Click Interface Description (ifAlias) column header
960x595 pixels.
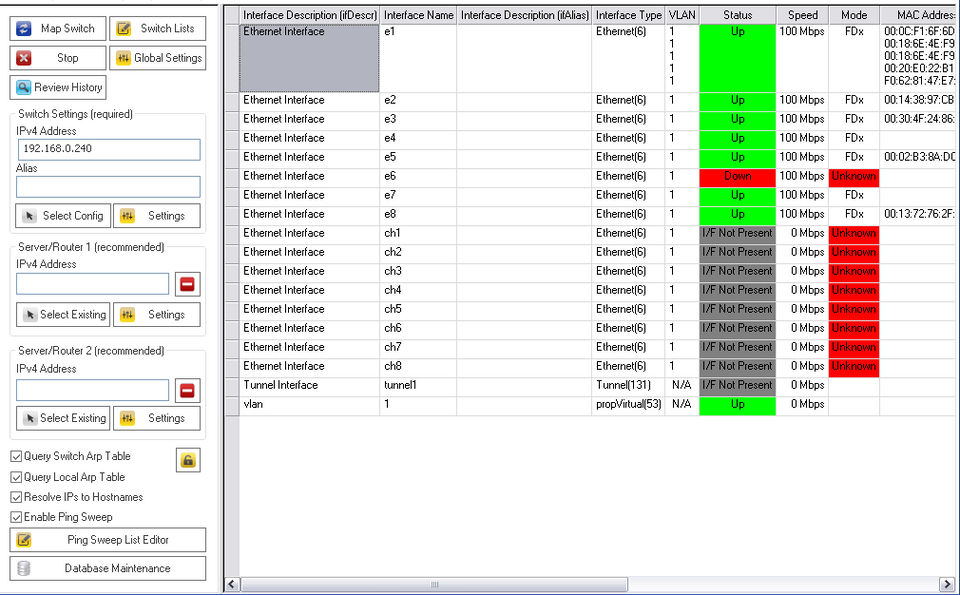525,15
